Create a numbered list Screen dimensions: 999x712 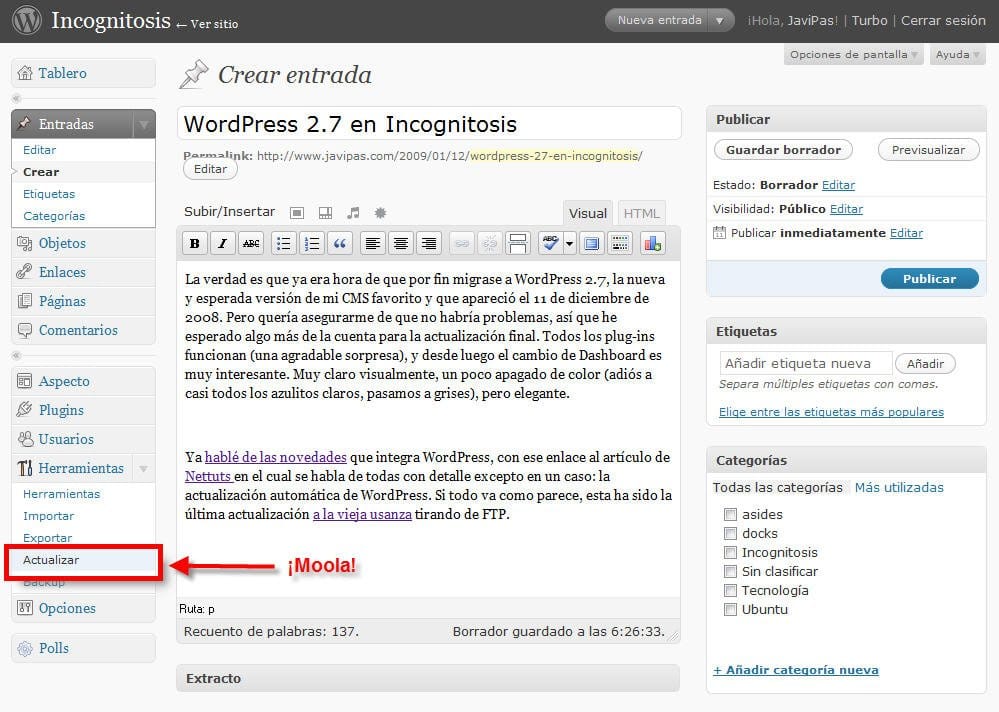(311, 243)
